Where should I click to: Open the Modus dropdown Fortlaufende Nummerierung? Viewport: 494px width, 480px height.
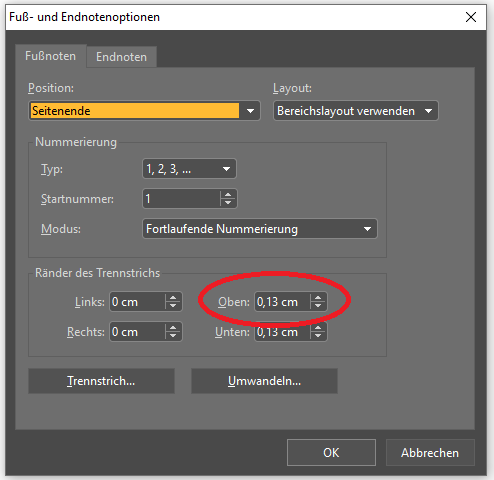click(260, 229)
